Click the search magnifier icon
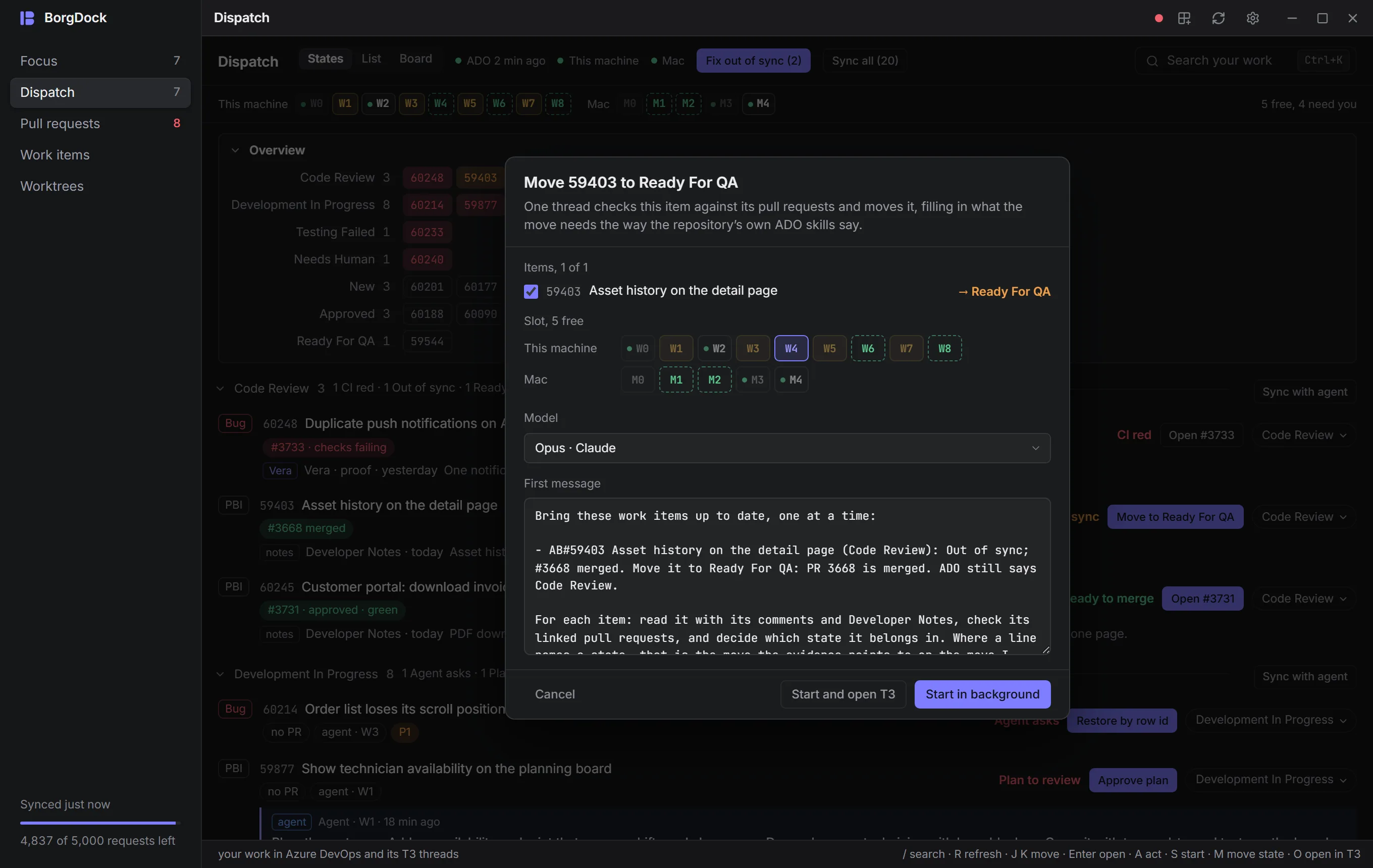 click(1152, 61)
